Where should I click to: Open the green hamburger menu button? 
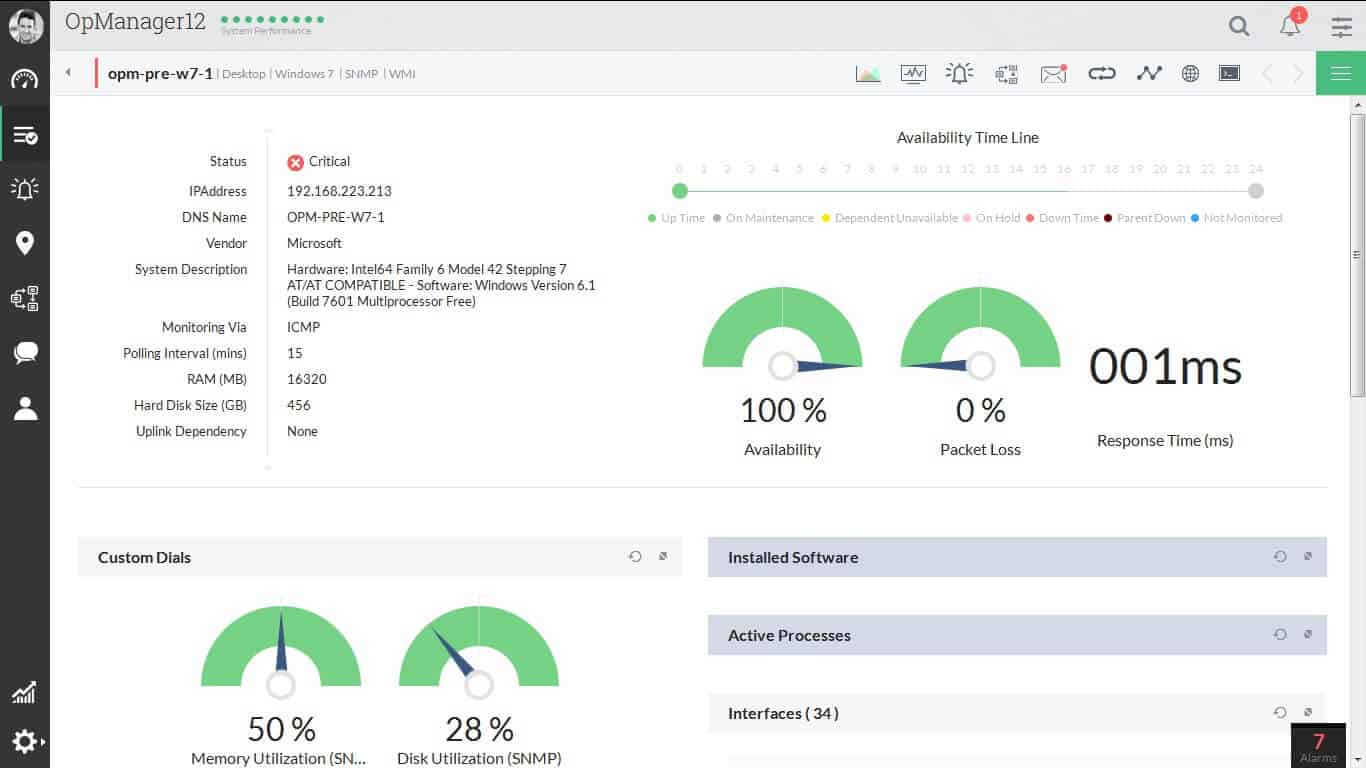(1341, 73)
